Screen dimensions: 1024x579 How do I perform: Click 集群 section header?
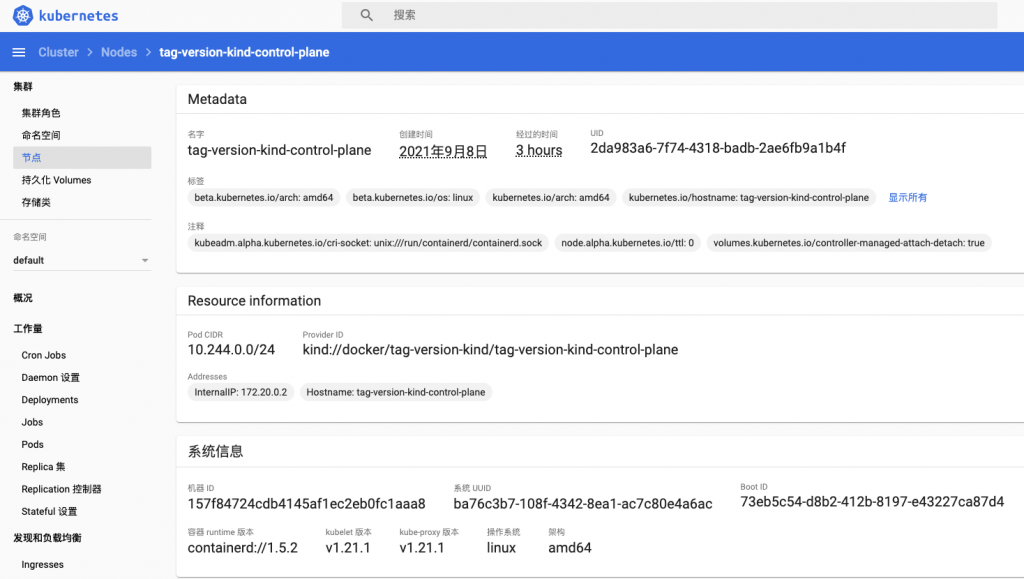tap(23, 86)
